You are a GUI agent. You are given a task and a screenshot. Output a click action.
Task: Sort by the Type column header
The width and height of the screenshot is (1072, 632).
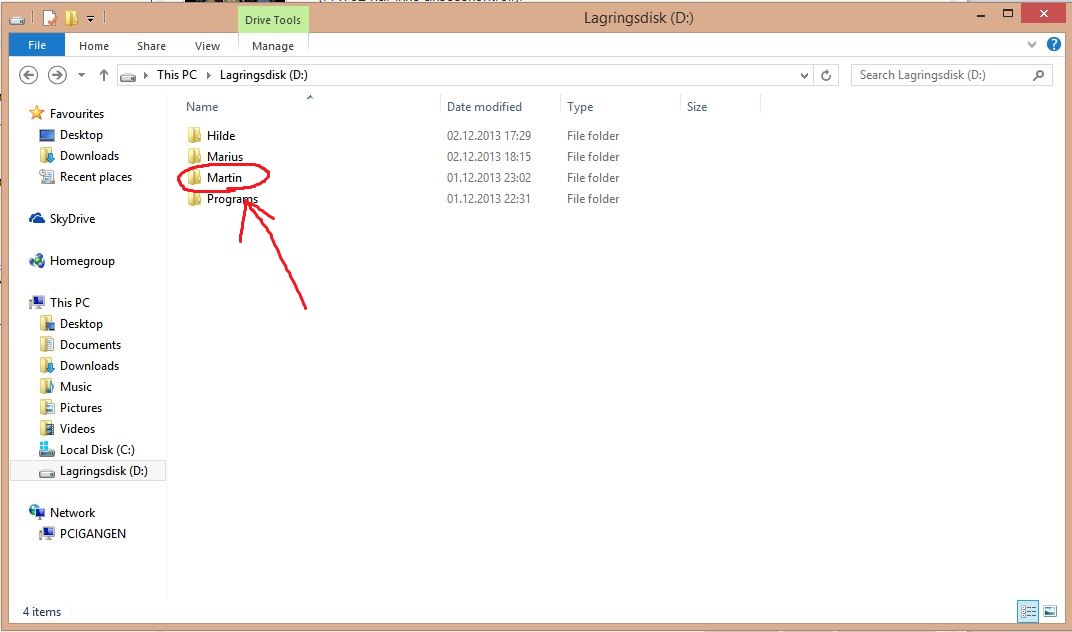pos(580,107)
